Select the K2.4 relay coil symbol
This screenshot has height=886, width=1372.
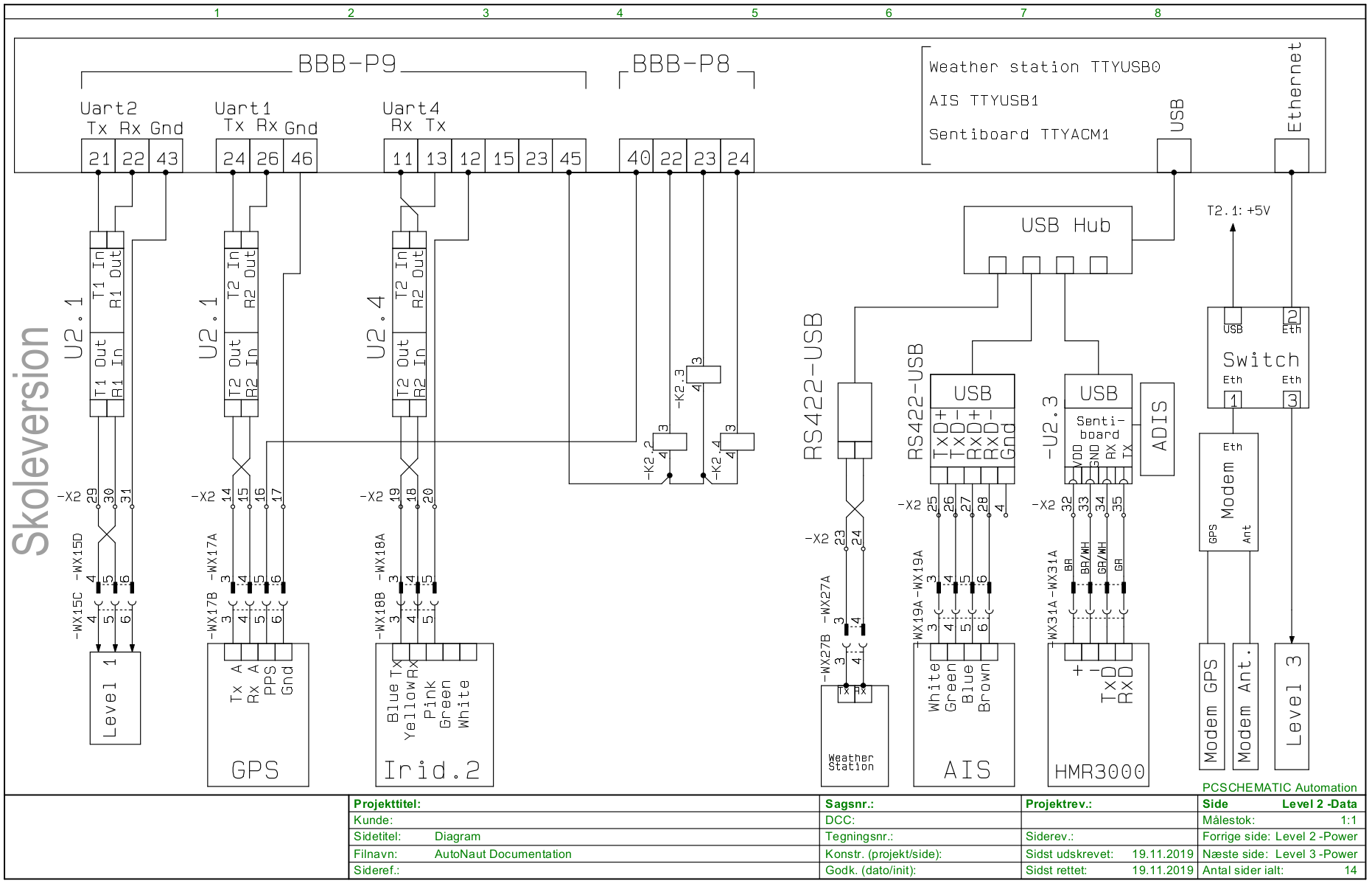click(x=737, y=442)
